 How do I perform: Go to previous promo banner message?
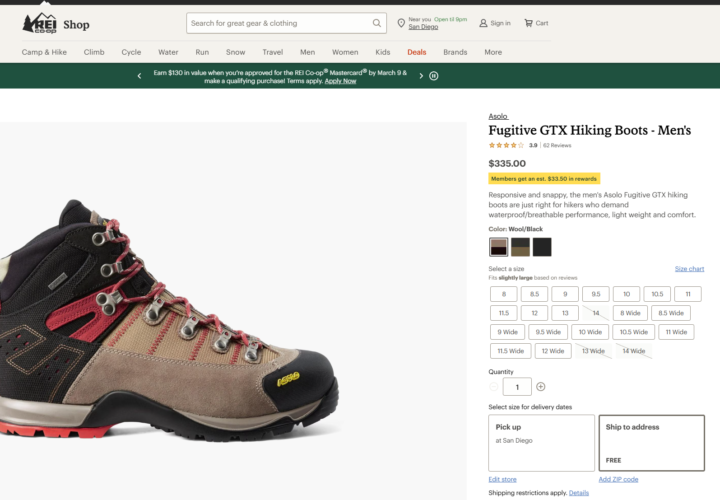pyautogui.click(x=139, y=76)
